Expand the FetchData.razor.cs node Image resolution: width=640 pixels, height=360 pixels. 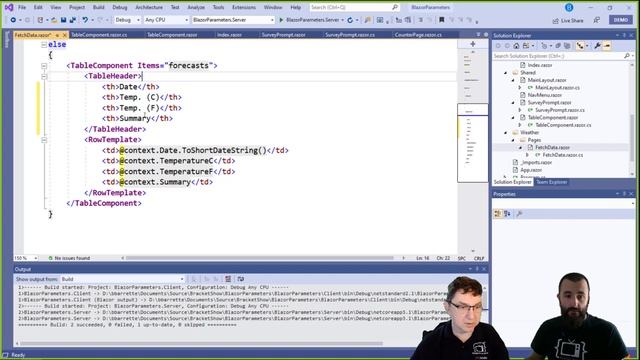[527, 155]
